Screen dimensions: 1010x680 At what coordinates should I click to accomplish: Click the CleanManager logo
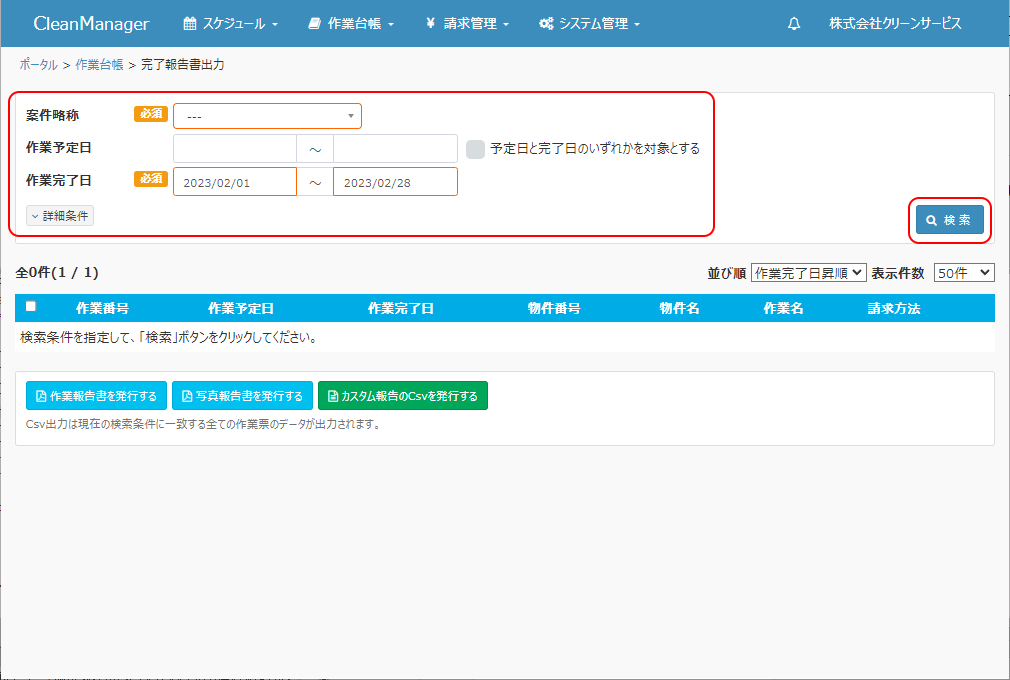91,24
